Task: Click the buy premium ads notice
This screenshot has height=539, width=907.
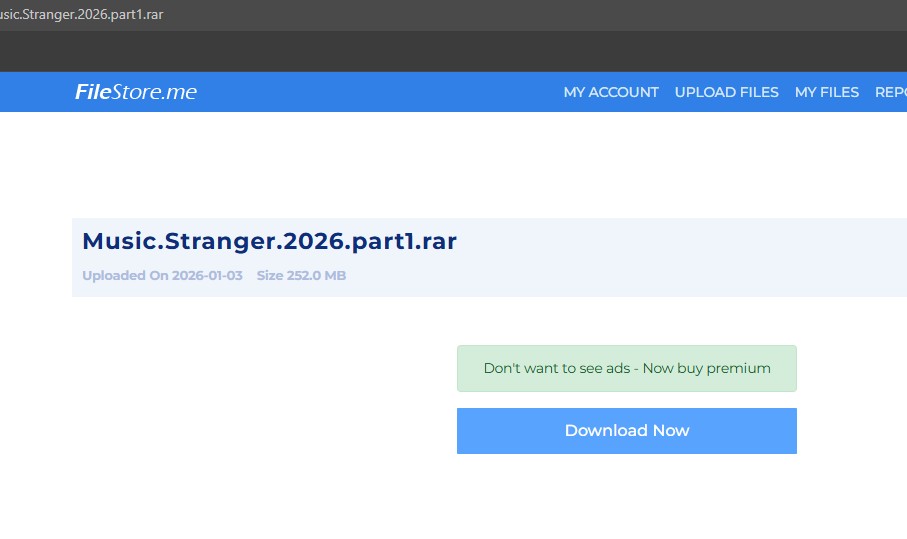Action: point(626,368)
